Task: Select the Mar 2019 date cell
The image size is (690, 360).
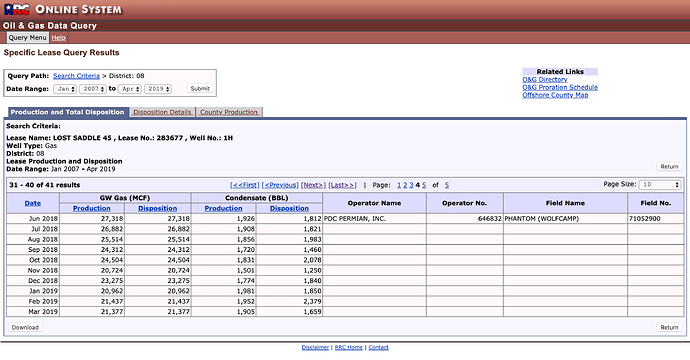Action: click(33, 312)
